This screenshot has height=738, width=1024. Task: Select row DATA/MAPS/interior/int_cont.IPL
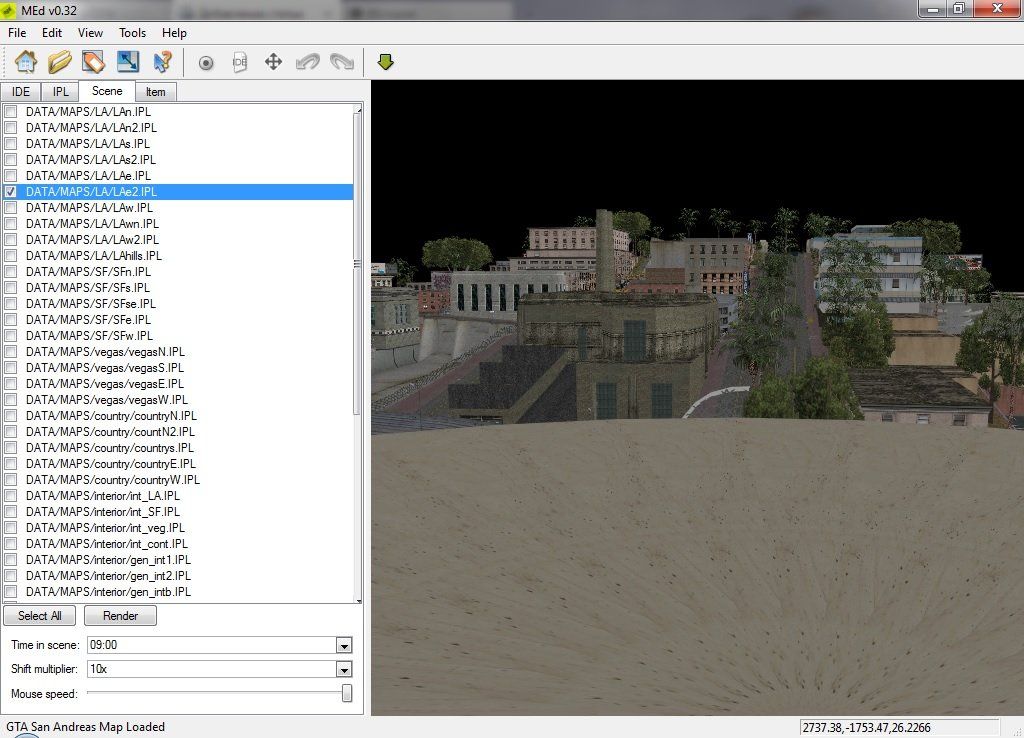click(178, 543)
